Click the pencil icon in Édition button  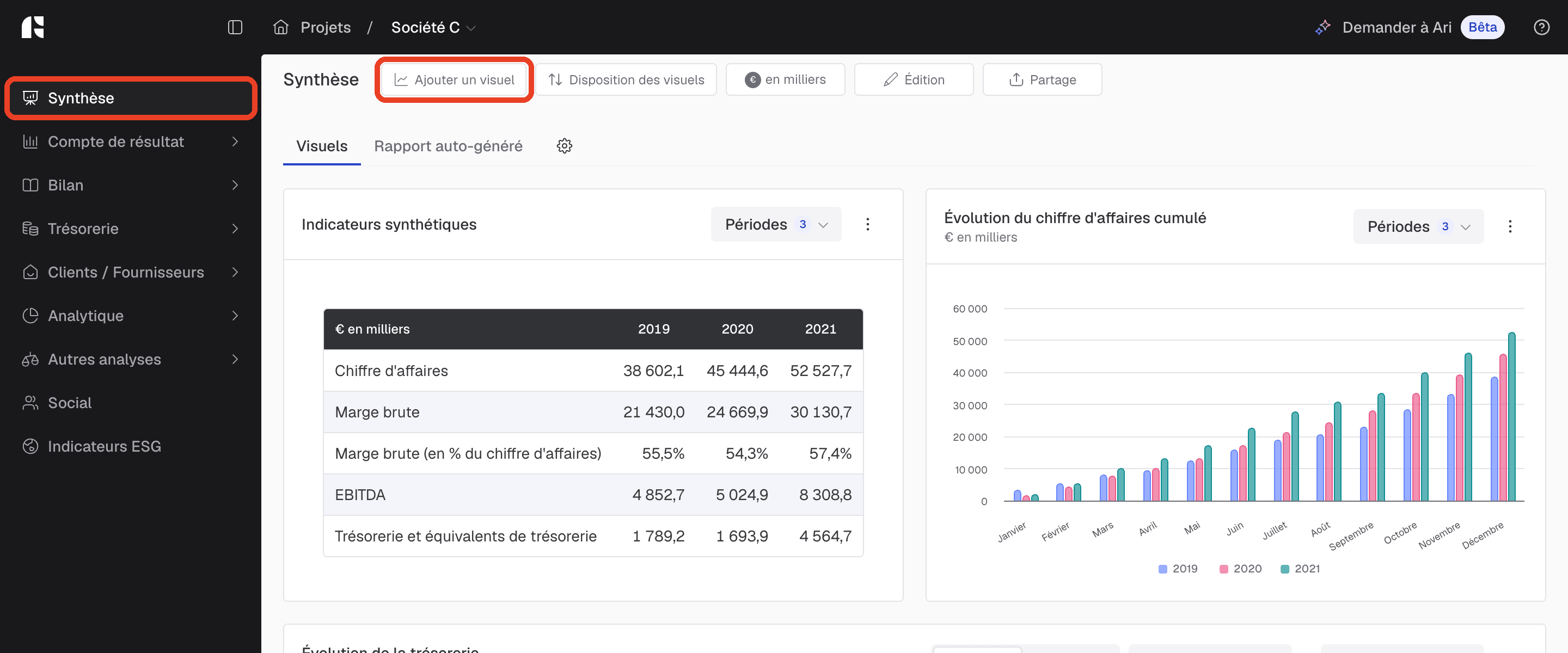click(x=891, y=80)
